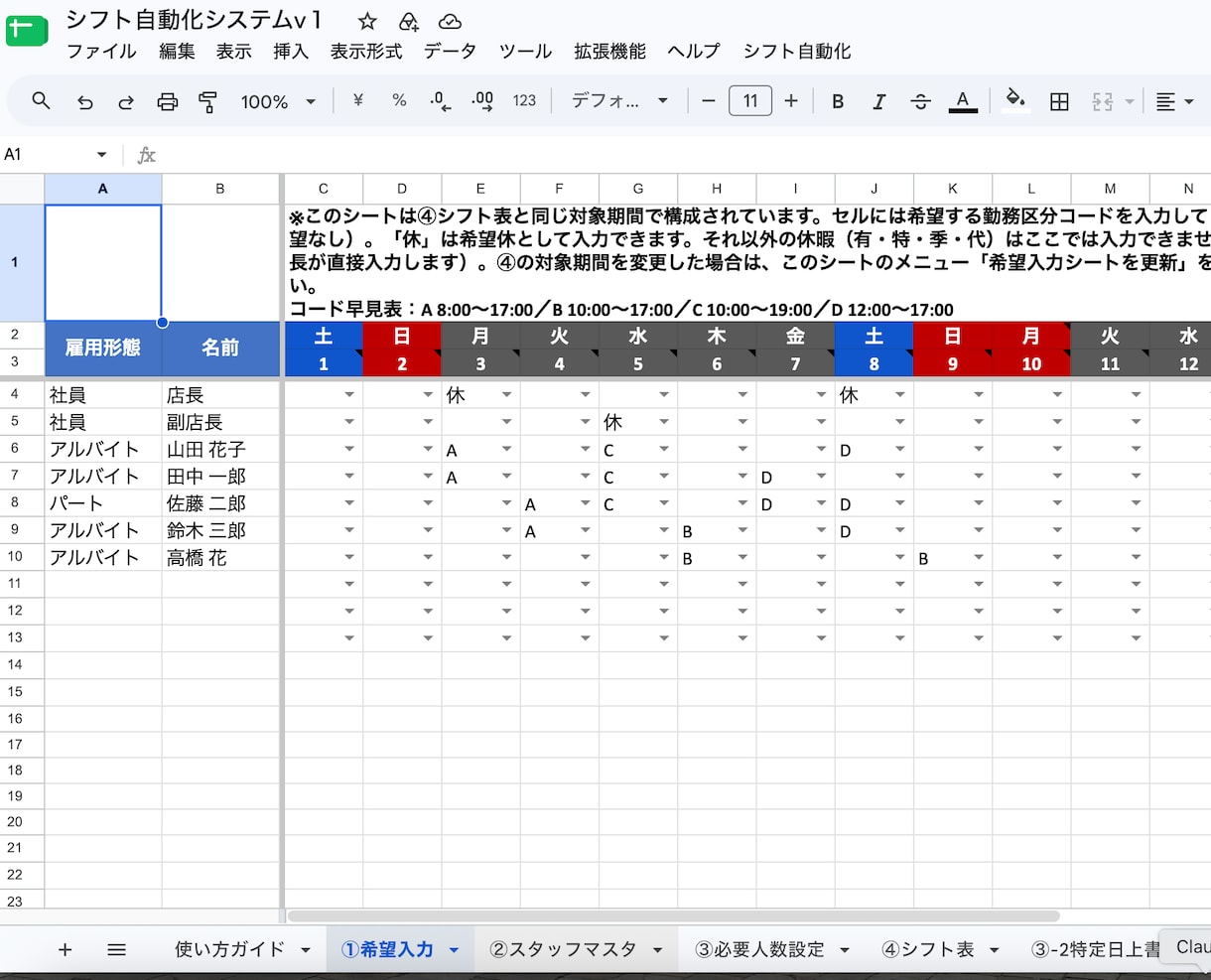
Task: Expand the merge cells options arrow
Action: point(1129,101)
